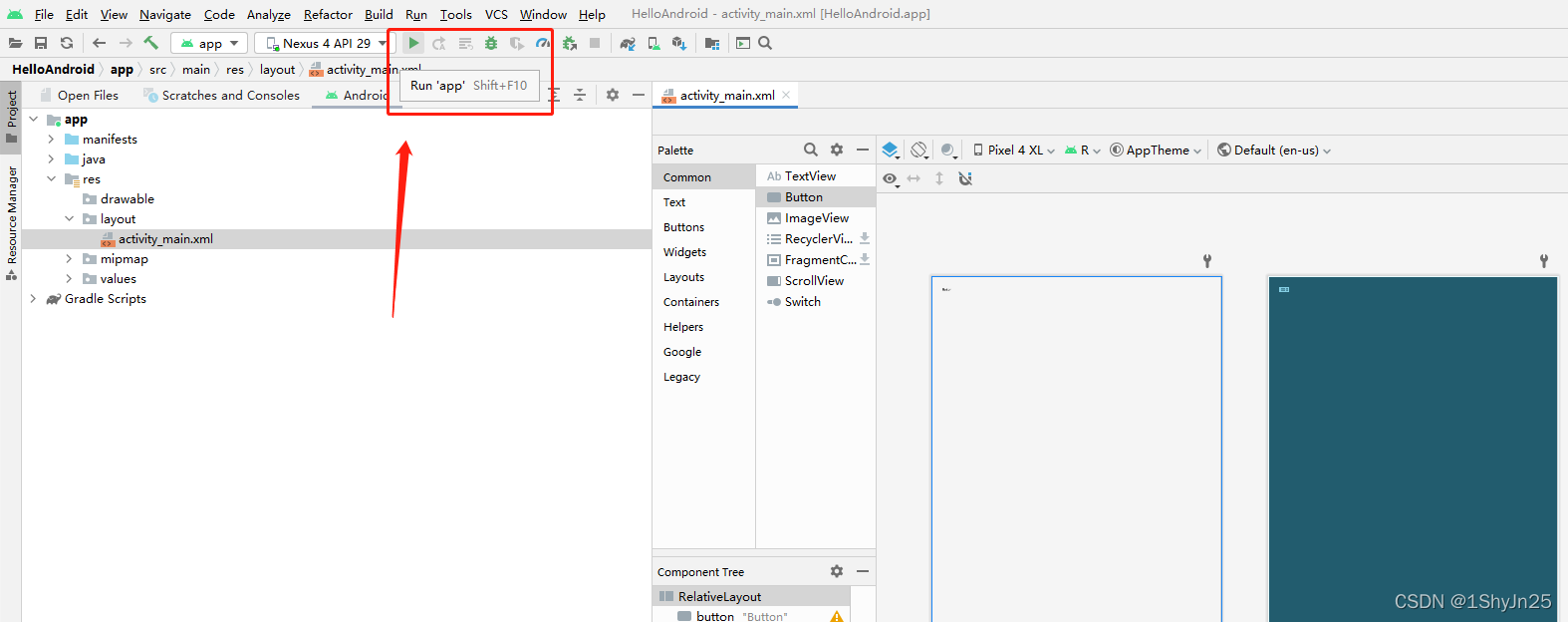Click the Apply Changes and Restart Activity icon
The width and height of the screenshot is (1568, 622).
(439, 43)
